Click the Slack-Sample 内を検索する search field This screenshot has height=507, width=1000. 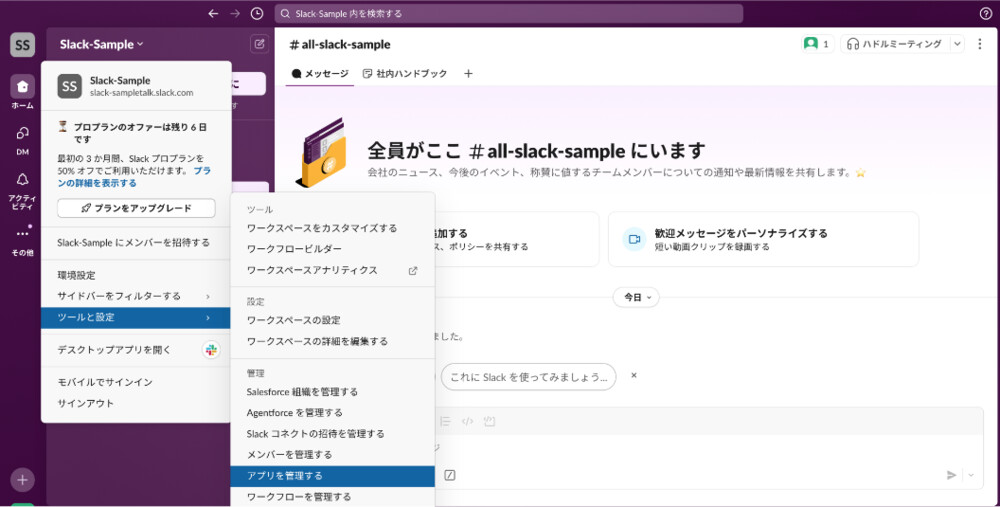point(508,13)
